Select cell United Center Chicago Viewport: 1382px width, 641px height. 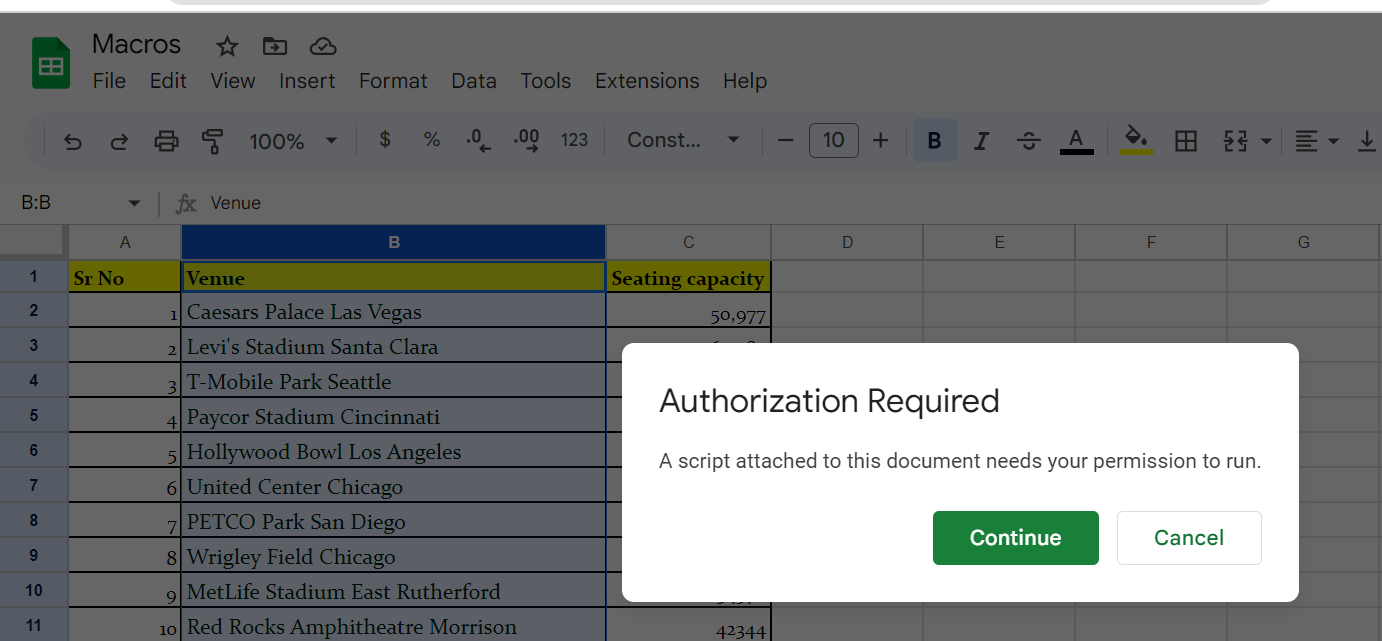[x=394, y=486]
